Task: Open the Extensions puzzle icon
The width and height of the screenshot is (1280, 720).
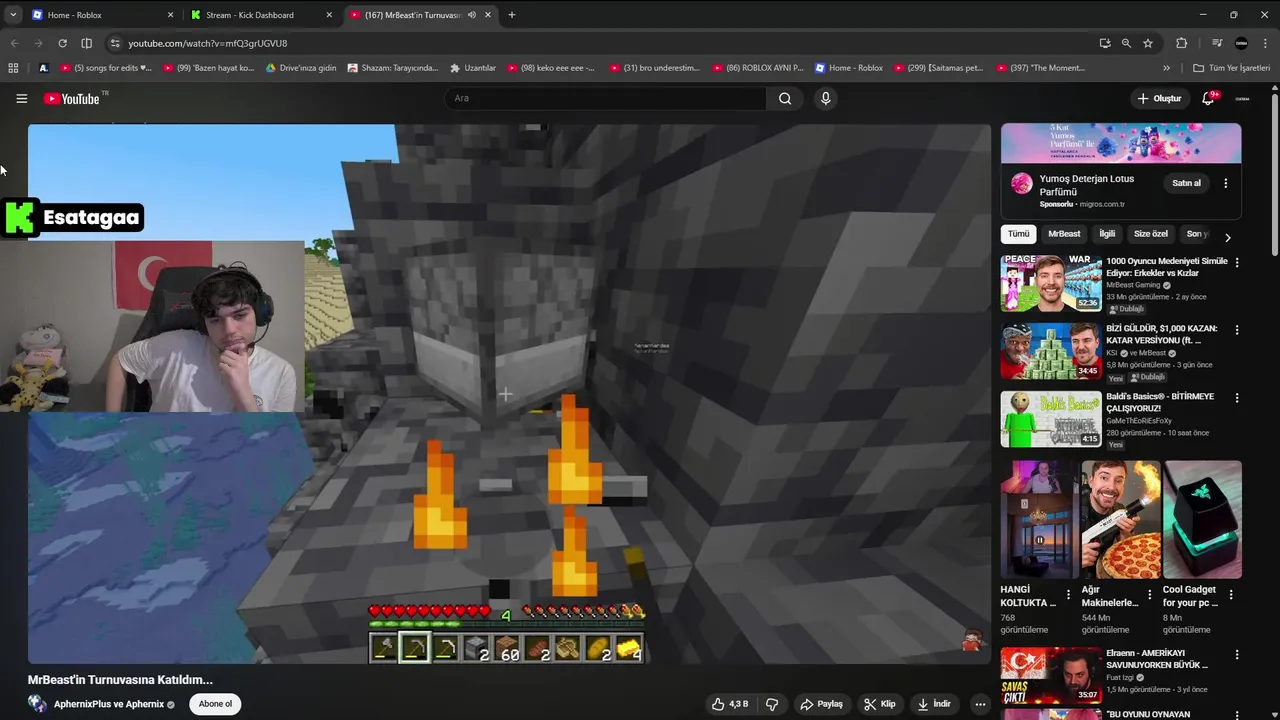Action: pos(1181,43)
